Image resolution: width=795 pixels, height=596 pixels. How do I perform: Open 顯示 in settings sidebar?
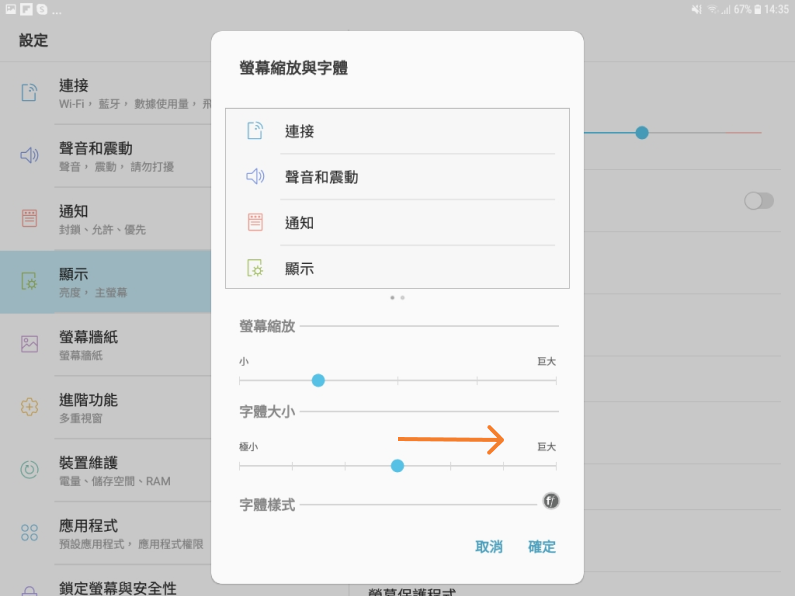point(105,282)
